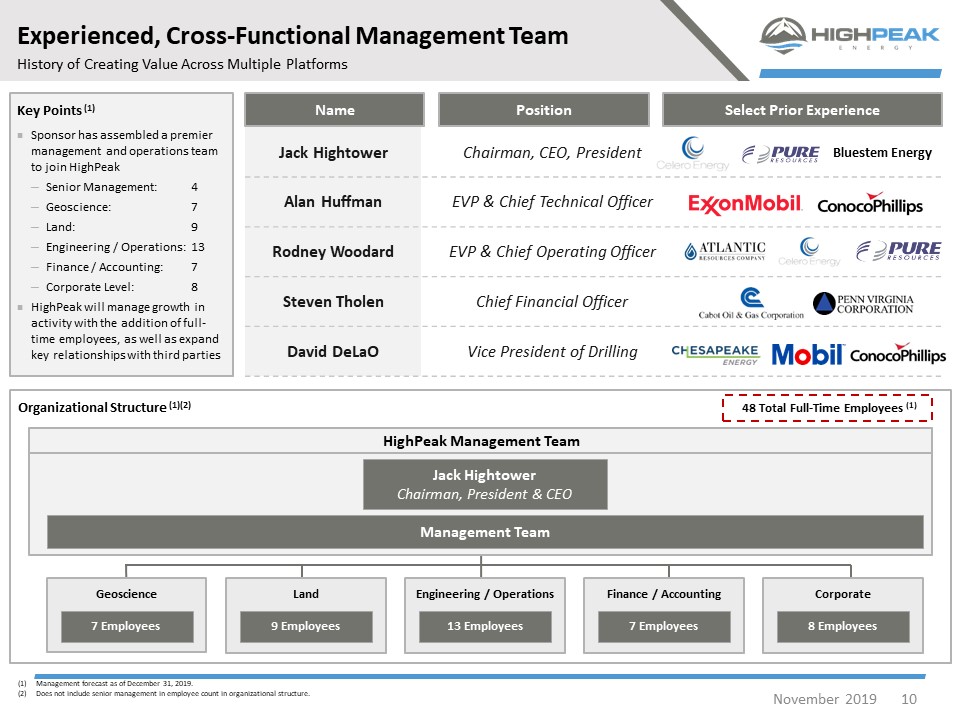960x720 pixels.
Task: Click Celero Energy logo in Rodney Woodard's row
Action: 809,252
